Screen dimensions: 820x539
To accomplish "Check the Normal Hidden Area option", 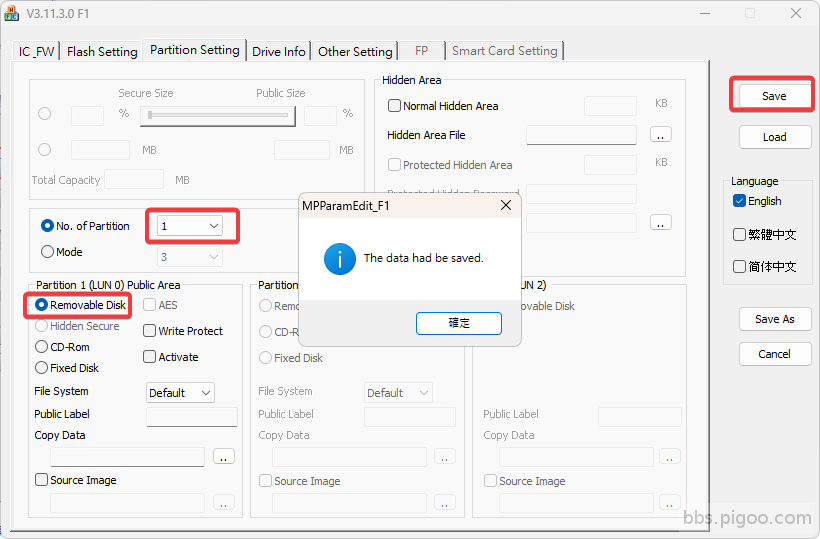I will pos(394,106).
